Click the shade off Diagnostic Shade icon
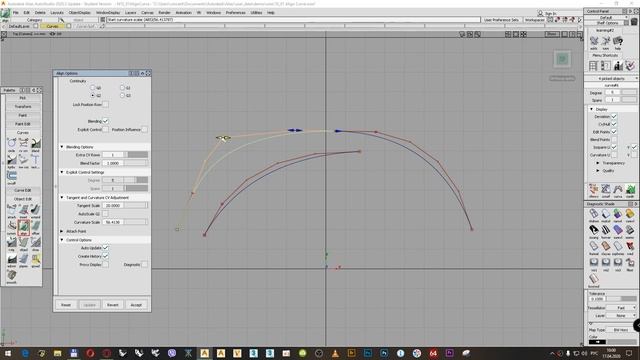640x360 pixels. tap(594, 213)
